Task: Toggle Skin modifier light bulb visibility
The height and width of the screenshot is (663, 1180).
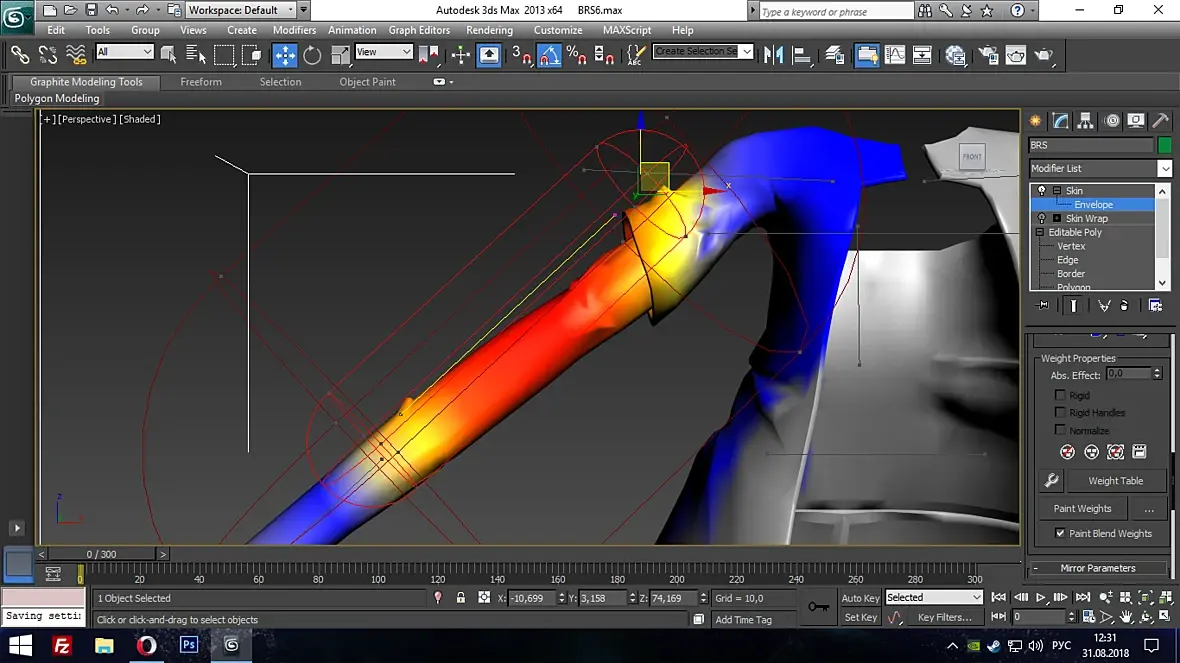Action: click(1042, 190)
